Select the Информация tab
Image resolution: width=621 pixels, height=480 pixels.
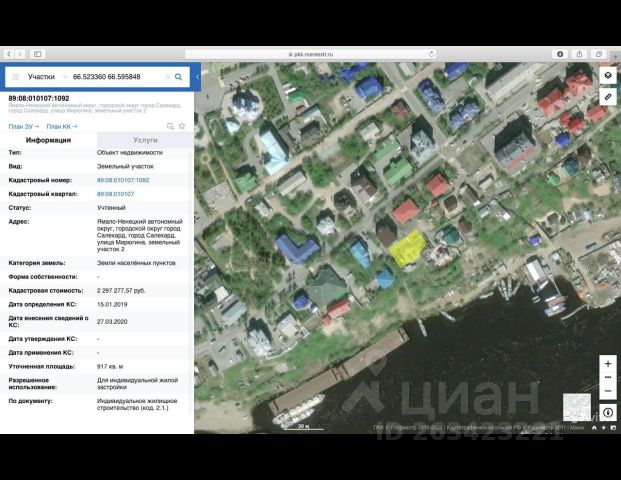click(x=48, y=141)
